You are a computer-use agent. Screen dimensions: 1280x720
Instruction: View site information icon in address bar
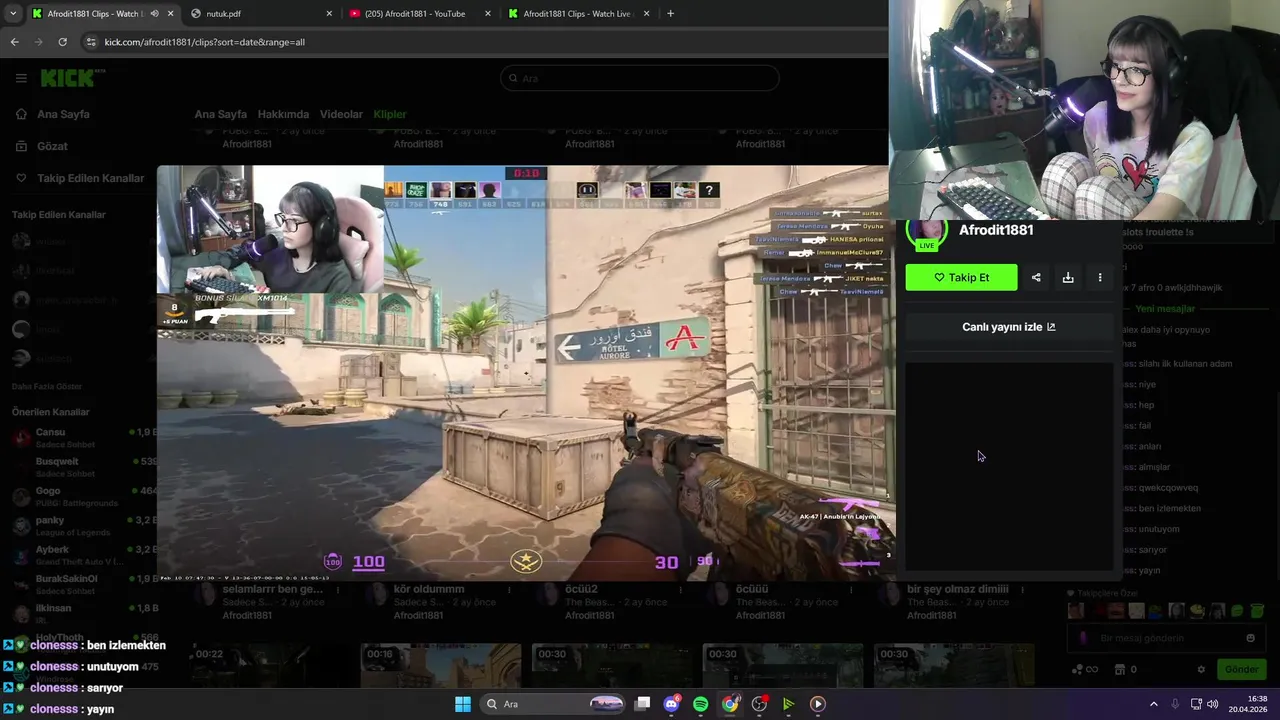click(x=91, y=42)
